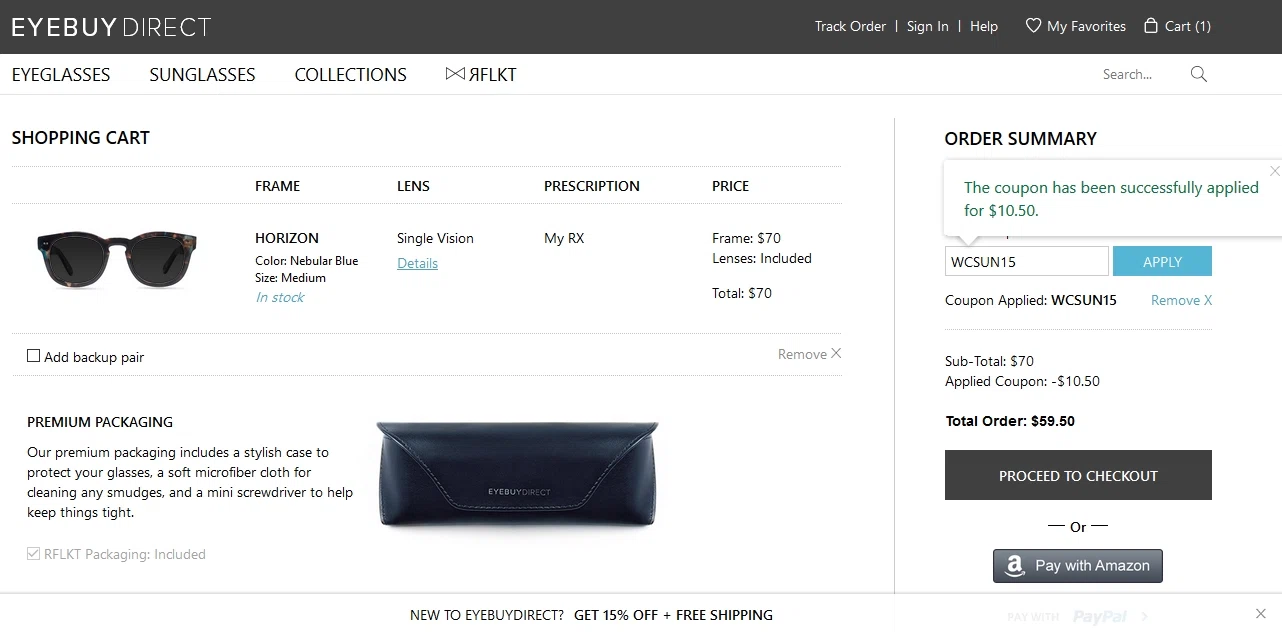
Task: Click the Total Order: $59.50 text
Action: coord(1010,421)
